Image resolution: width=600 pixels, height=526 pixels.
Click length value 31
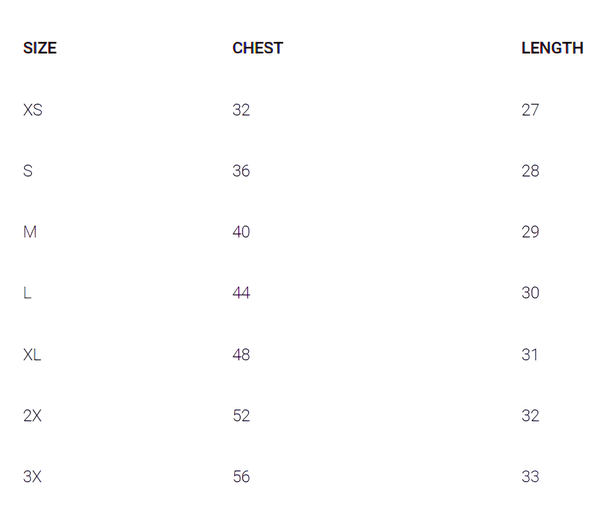[x=530, y=355]
